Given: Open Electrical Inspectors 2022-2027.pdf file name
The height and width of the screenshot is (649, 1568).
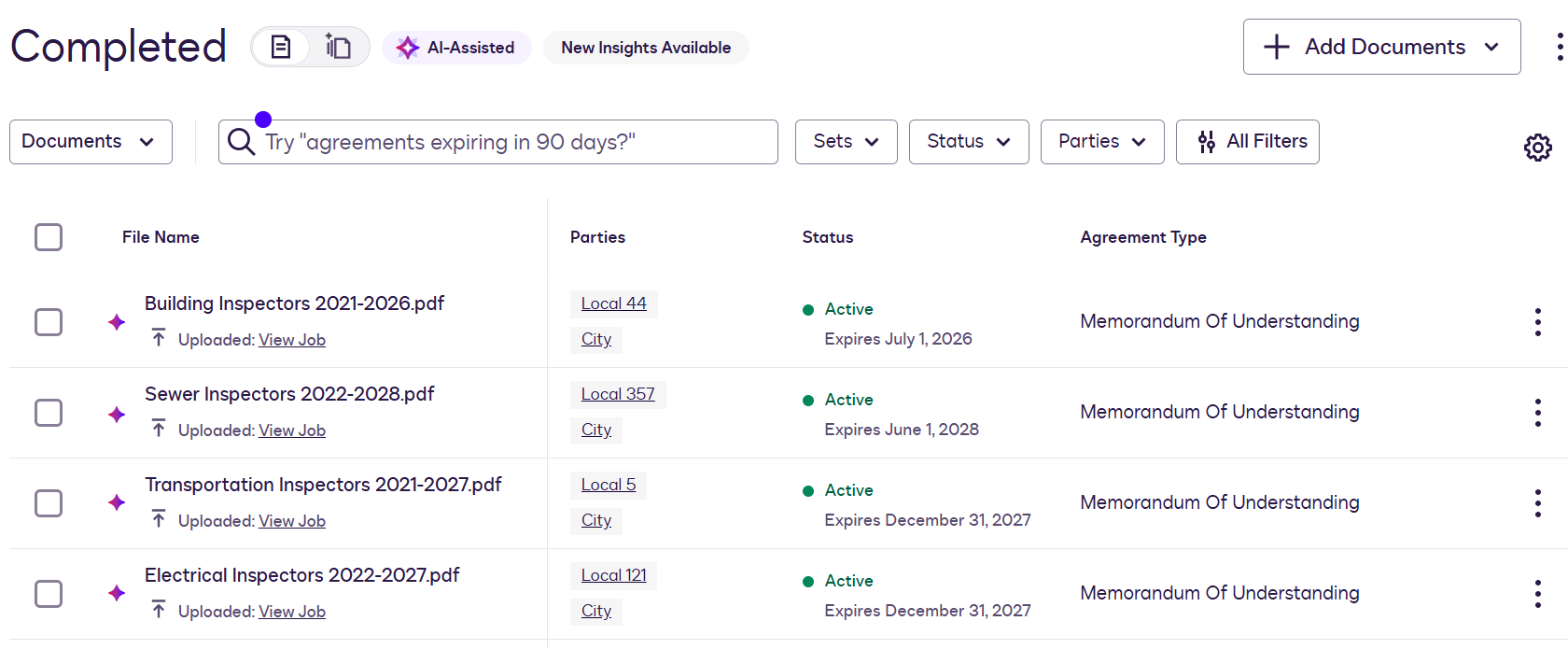Looking at the screenshot, I should tap(301, 575).
